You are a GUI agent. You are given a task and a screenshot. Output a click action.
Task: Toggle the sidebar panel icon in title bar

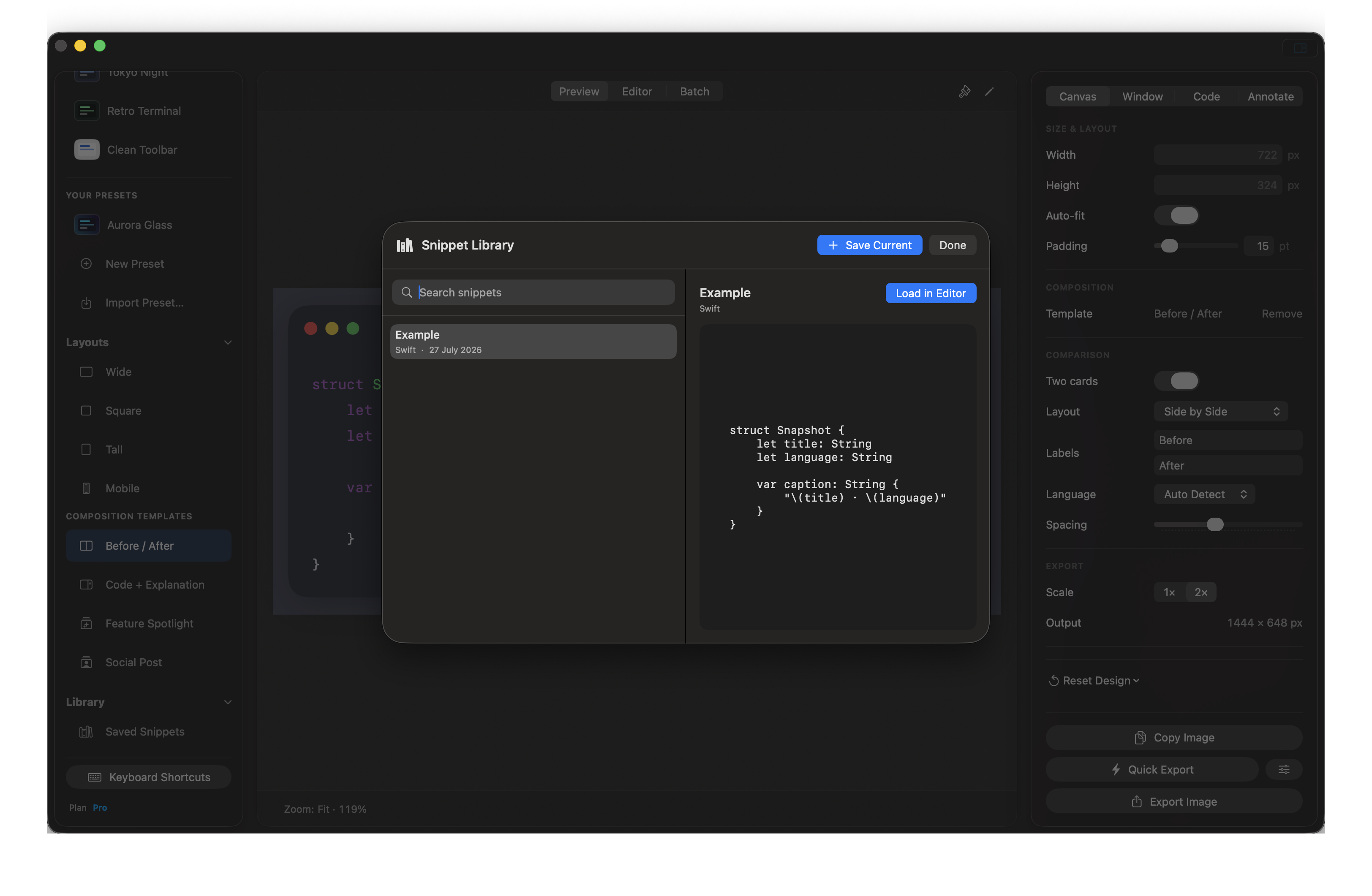1300,49
